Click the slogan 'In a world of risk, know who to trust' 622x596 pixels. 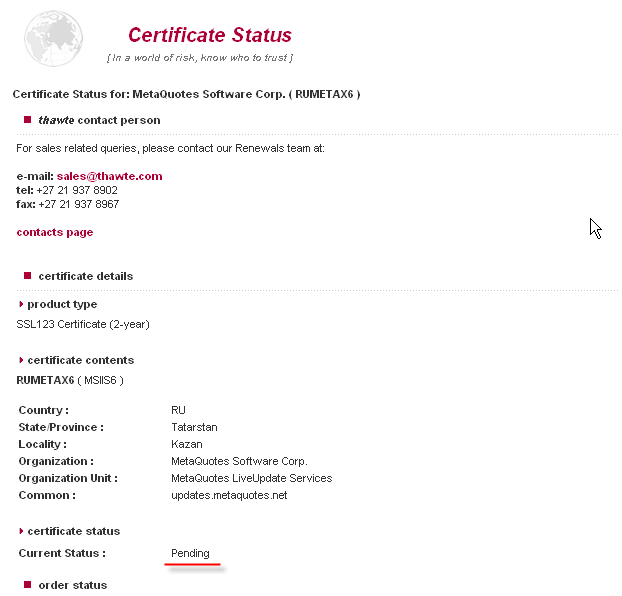[200, 58]
